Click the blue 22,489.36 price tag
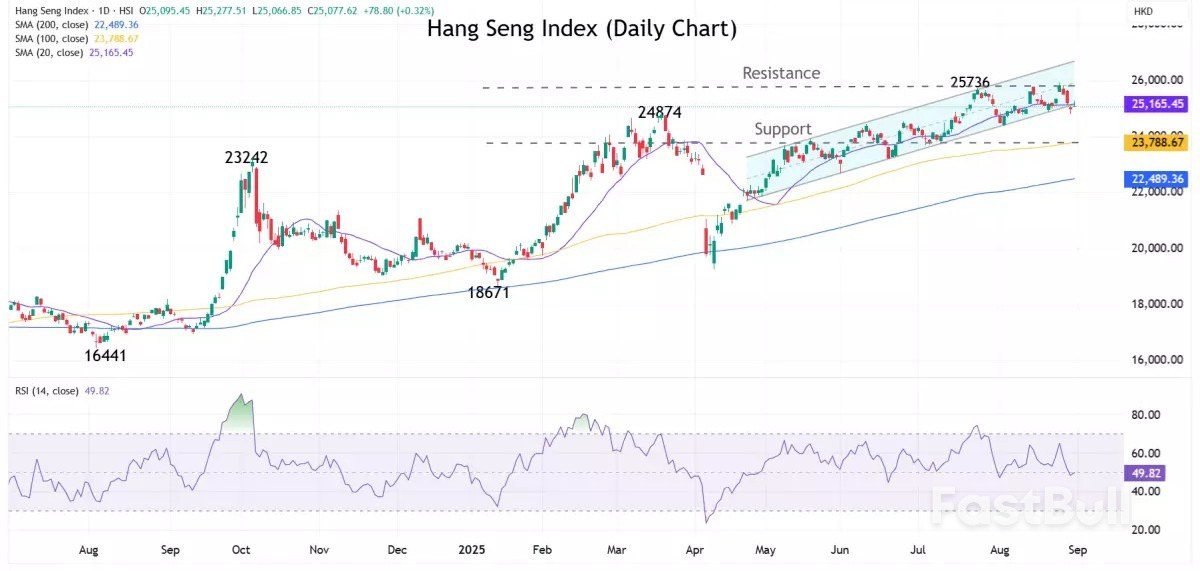 coord(1157,179)
